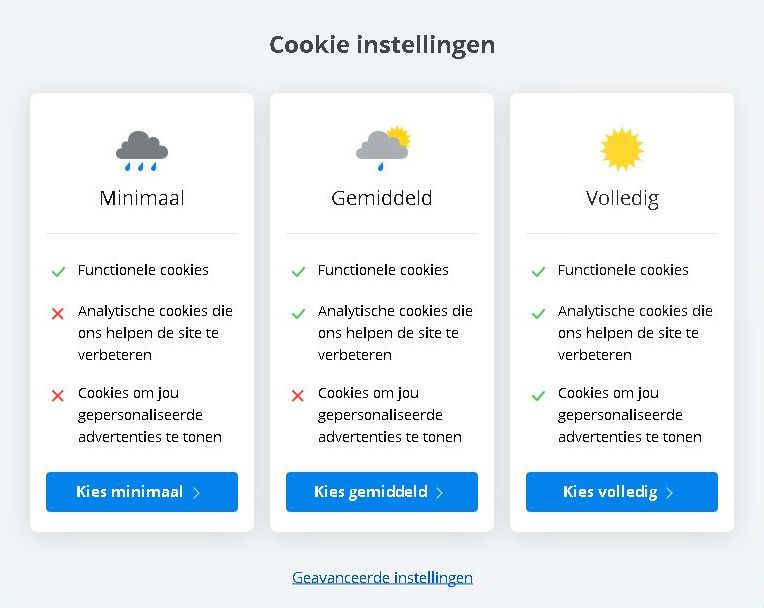Select the Minimaal card heading

tap(142, 198)
